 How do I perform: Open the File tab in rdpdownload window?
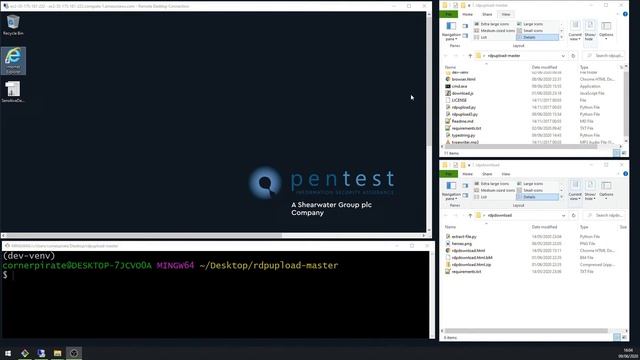pos(449,174)
